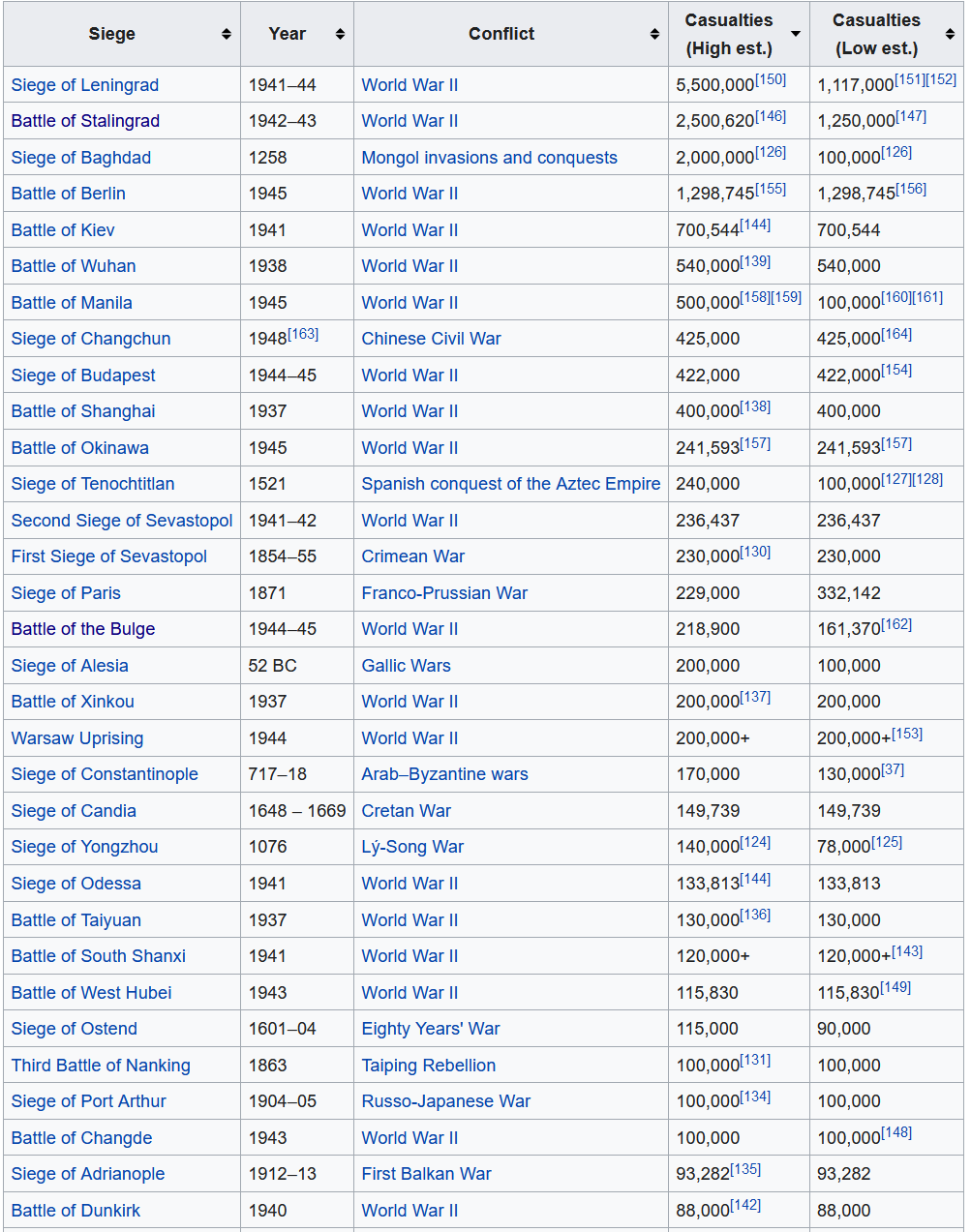The height and width of the screenshot is (1232, 971).
Task: Open citation 37 for Constantinople low estimate
Action: [x=893, y=769]
